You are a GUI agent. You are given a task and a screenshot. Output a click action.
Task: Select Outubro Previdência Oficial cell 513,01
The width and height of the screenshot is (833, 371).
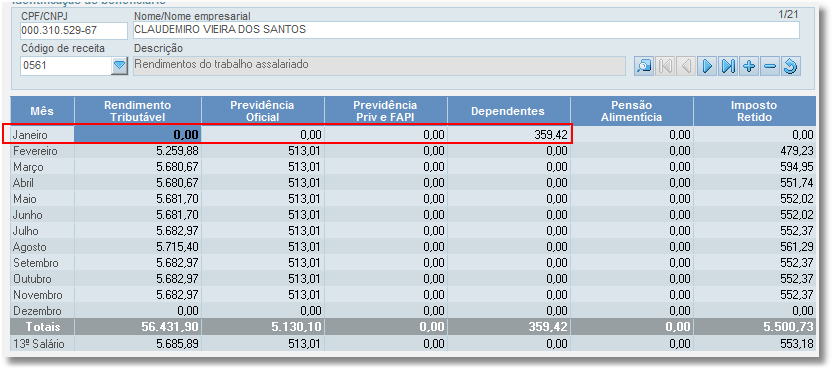pos(263,279)
